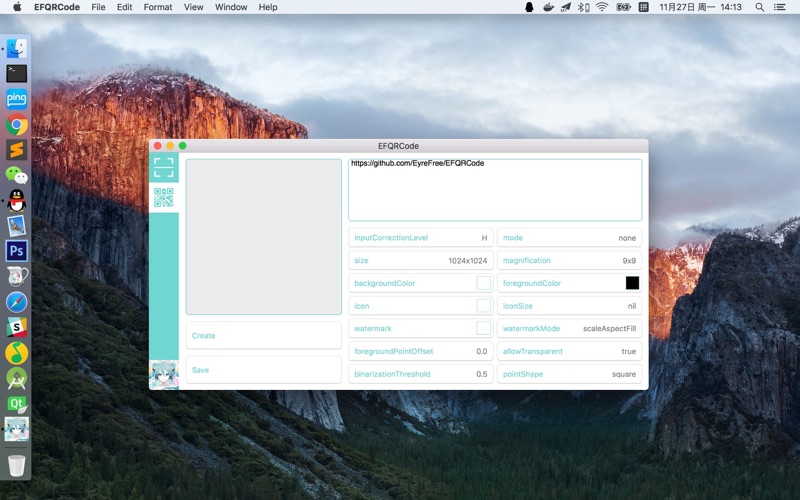800x500 pixels.
Task: Edit binarizationThreshold 0.5 value
Action: 420,374
